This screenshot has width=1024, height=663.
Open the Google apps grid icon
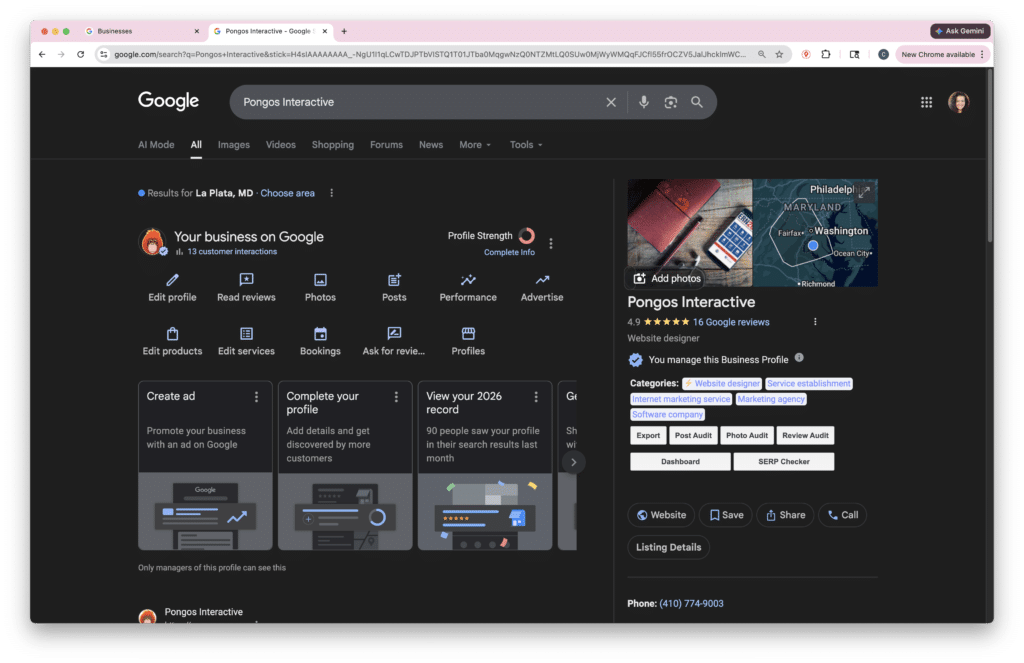point(927,101)
